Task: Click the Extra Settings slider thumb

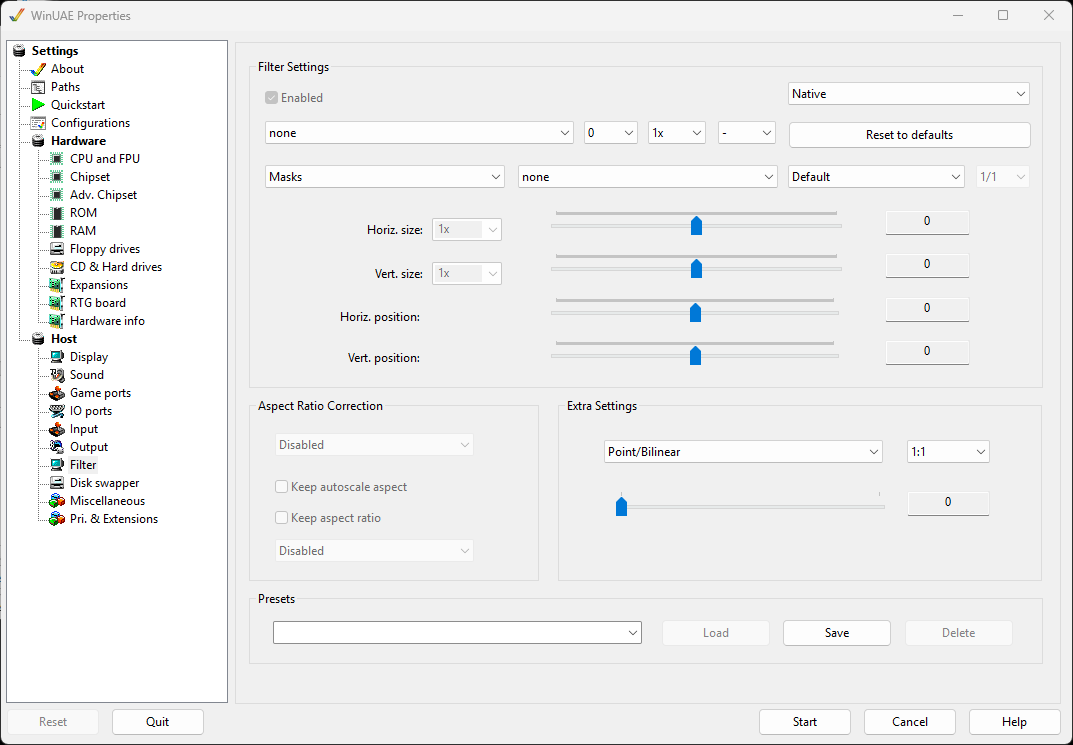Action: (x=621, y=506)
